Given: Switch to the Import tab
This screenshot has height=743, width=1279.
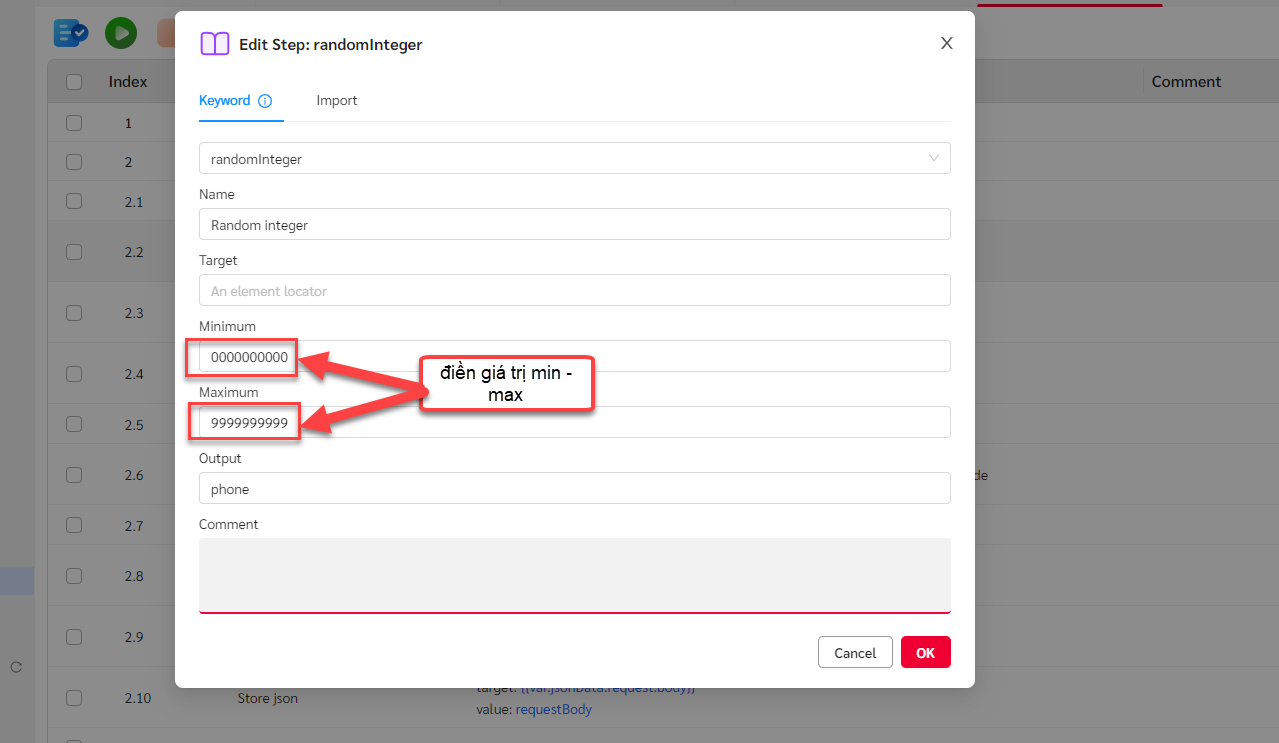Looking at the screenshot, I should (337, 101).
